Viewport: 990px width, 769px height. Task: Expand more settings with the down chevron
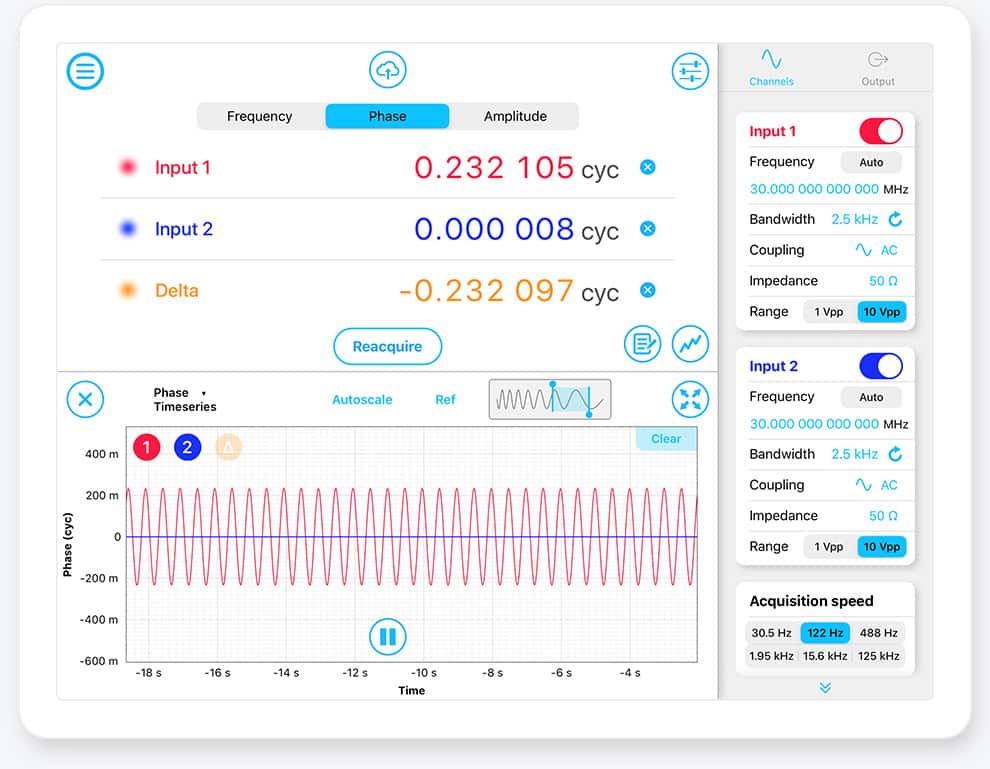[x=825, y=688]
